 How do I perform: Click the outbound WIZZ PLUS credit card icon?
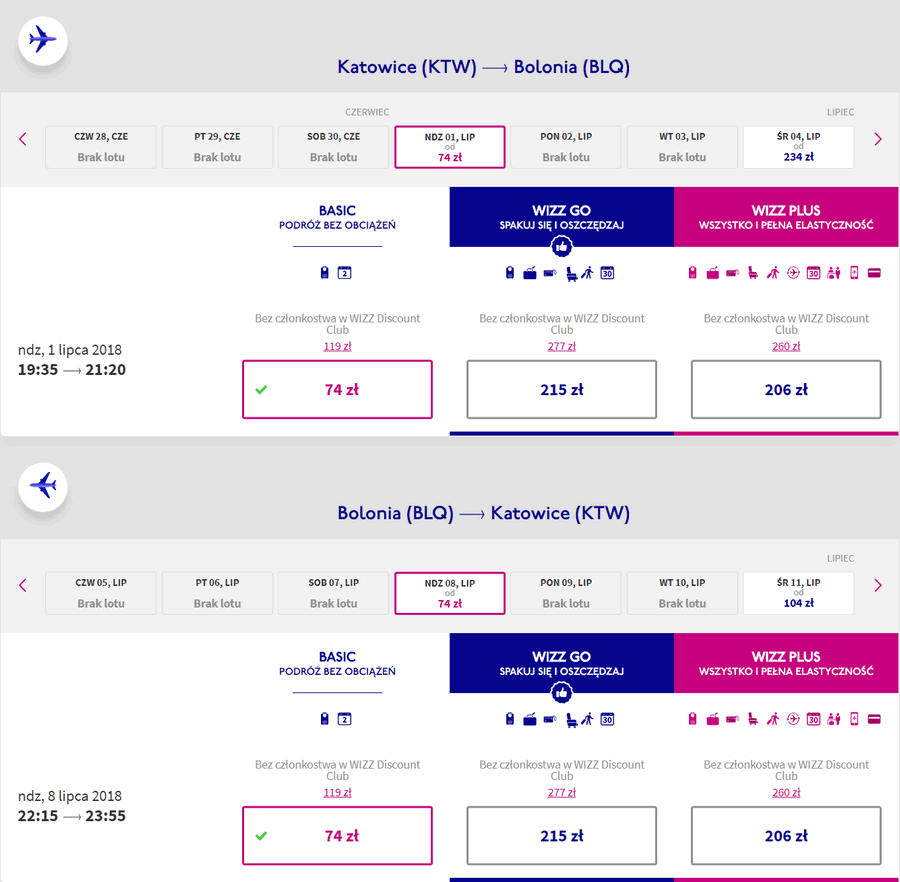pyautogui.click(x=874, y=273)
